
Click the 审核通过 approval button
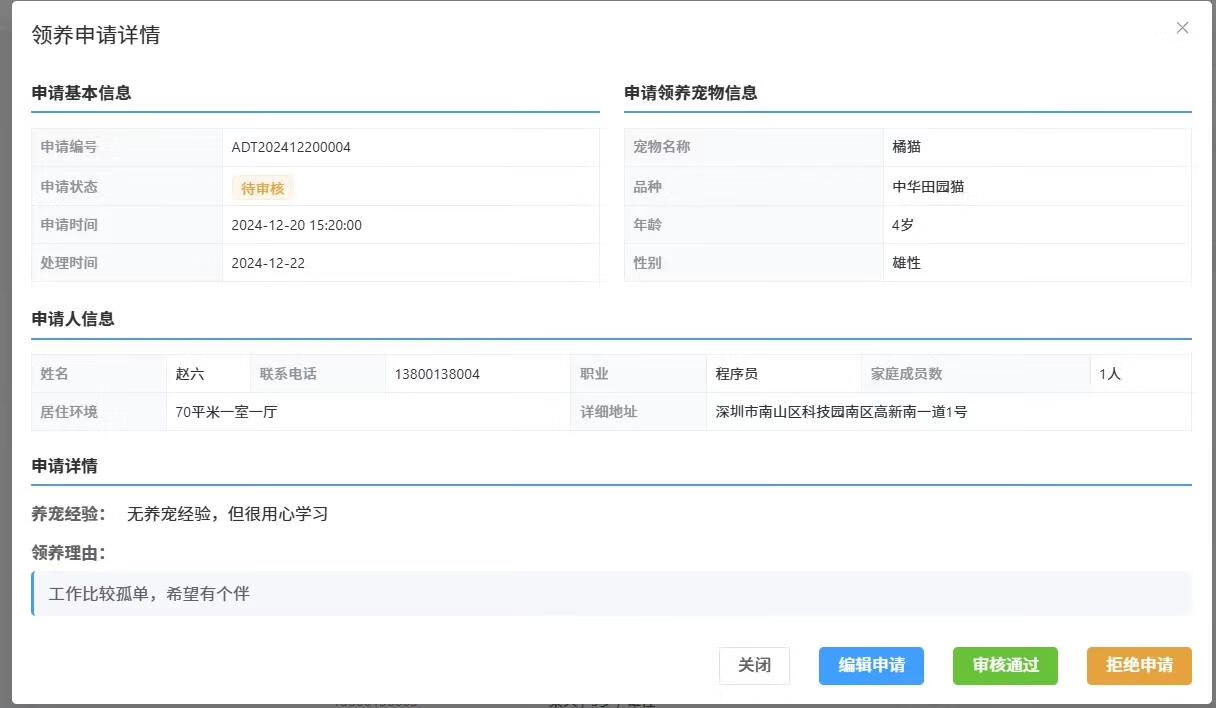pyautogui.click(x=1005, y=665)
